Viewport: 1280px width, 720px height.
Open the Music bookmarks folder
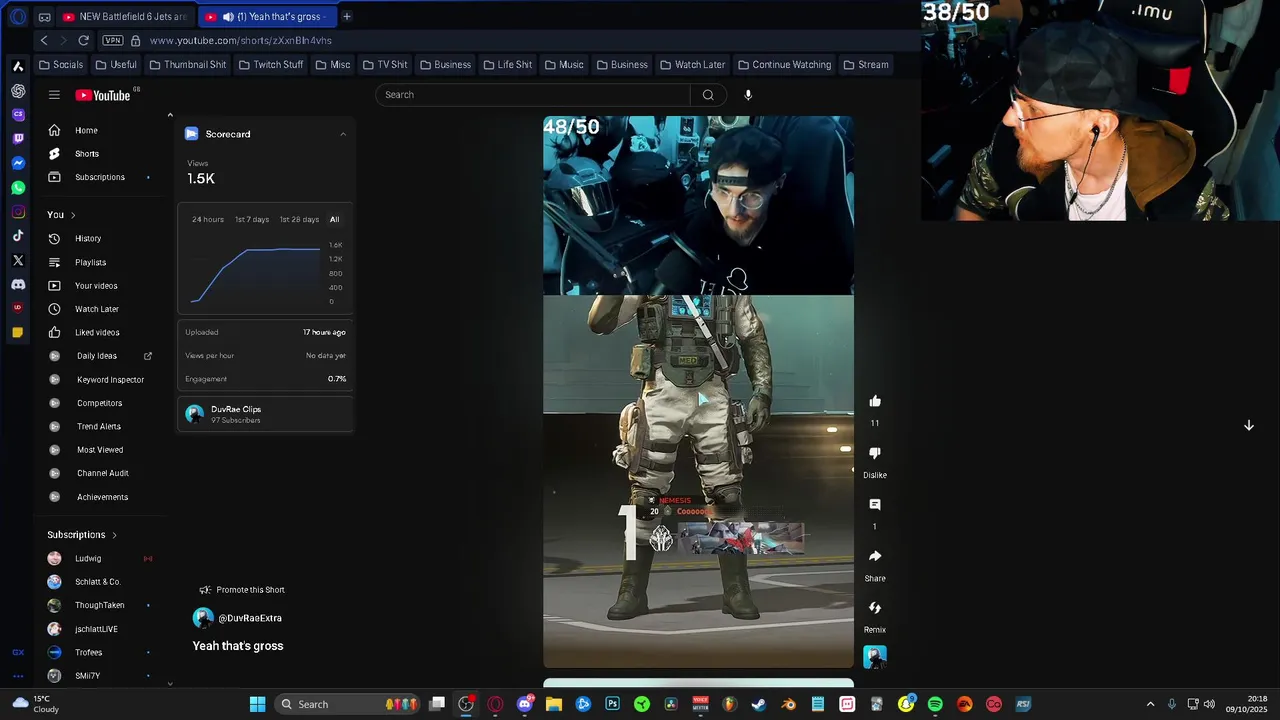[x=564, y=65]
